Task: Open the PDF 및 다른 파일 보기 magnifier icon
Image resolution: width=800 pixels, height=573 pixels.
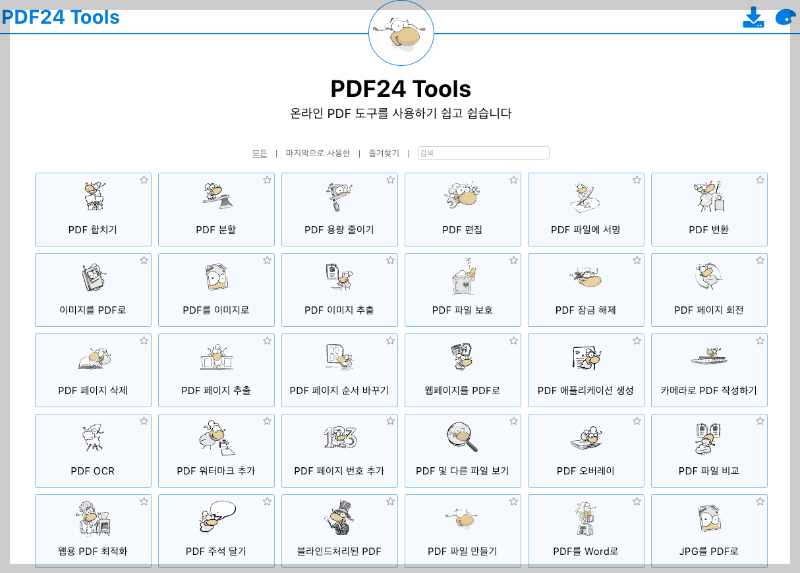Action: tap(462, 437)
